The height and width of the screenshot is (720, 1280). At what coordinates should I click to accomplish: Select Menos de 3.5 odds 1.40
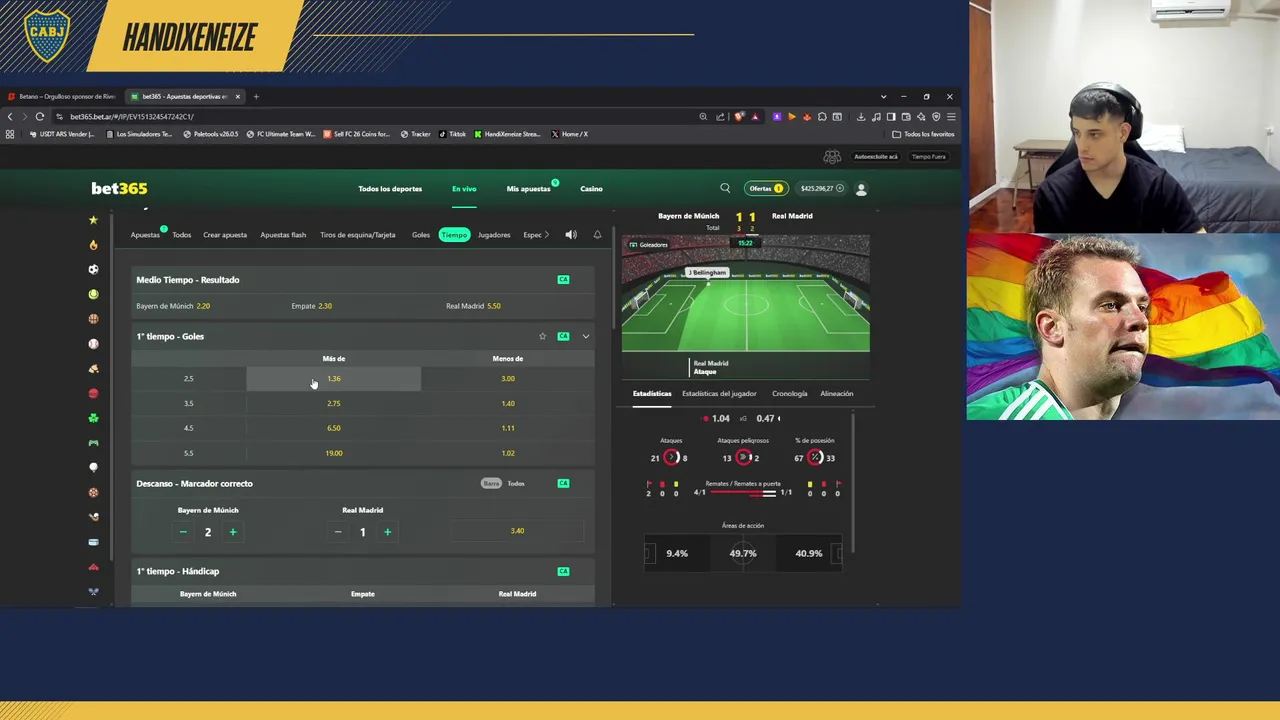point(508,404)
